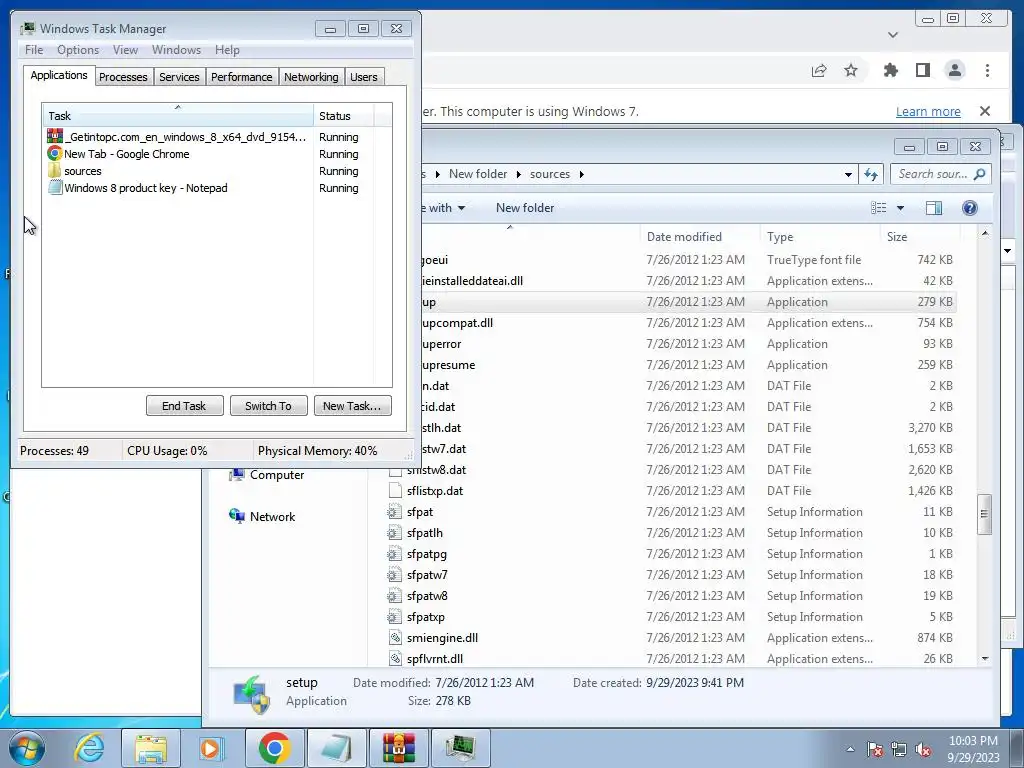
Task: Open the Processes tab in Task Manager
Action: pos(123,77)
